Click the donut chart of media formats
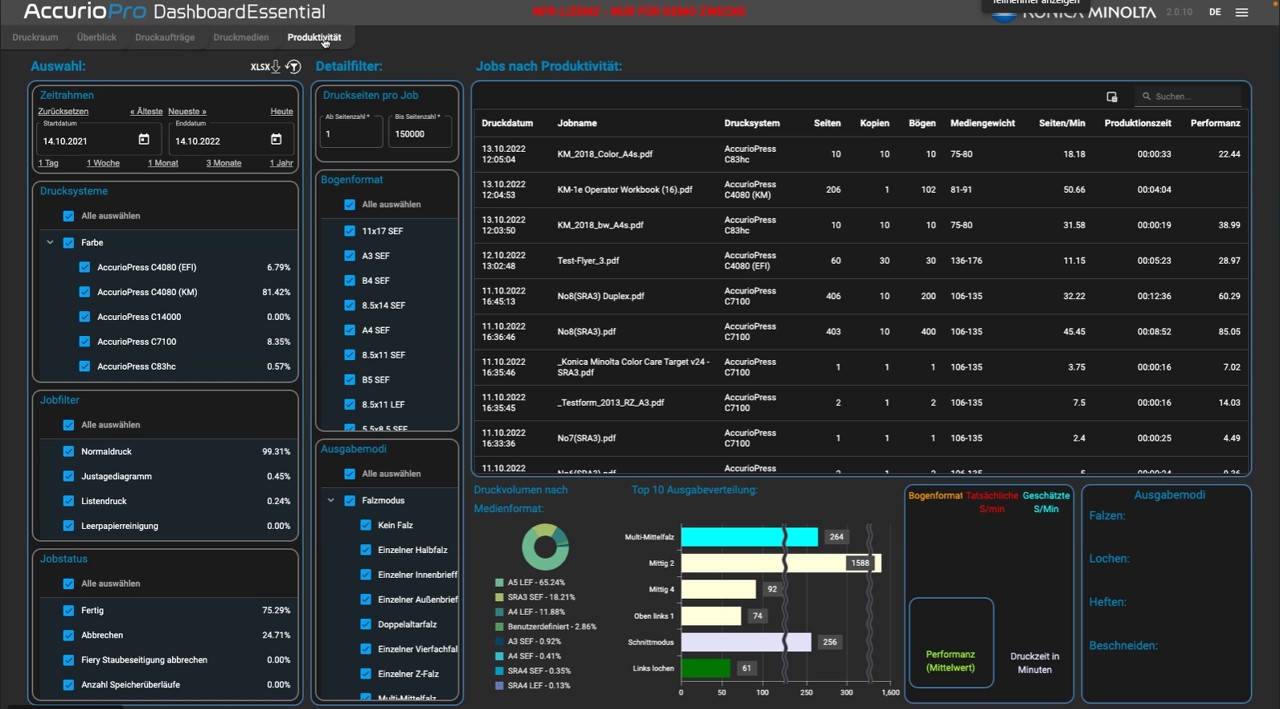Image resolution: width=1280 pixels, height=709 pixels. pos(545,548)
